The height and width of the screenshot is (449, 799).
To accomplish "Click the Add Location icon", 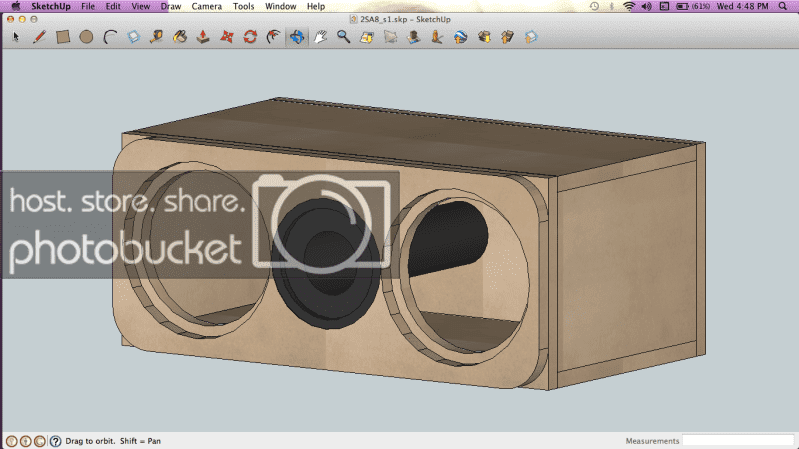I will [x=367, y=37].
